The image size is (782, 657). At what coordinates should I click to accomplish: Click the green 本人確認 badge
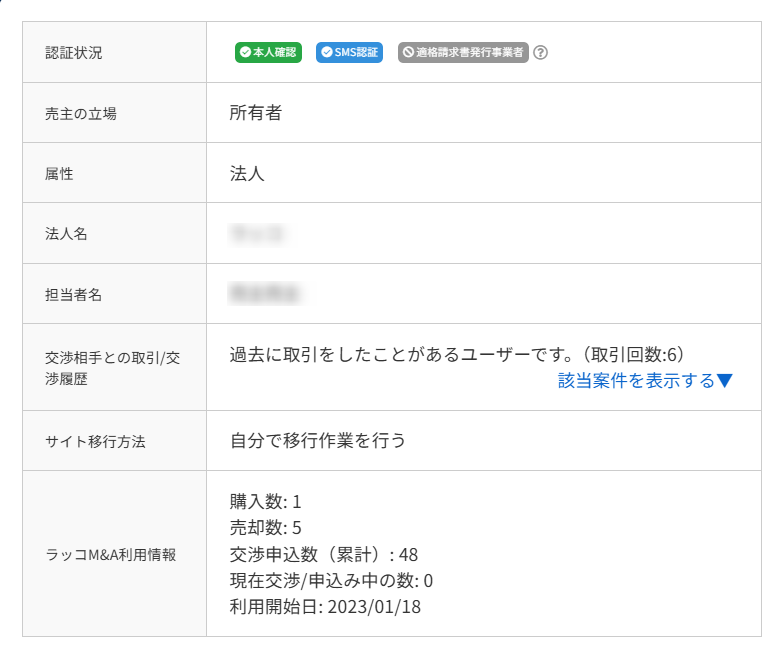pyautogui.click(x=268, y=52)
